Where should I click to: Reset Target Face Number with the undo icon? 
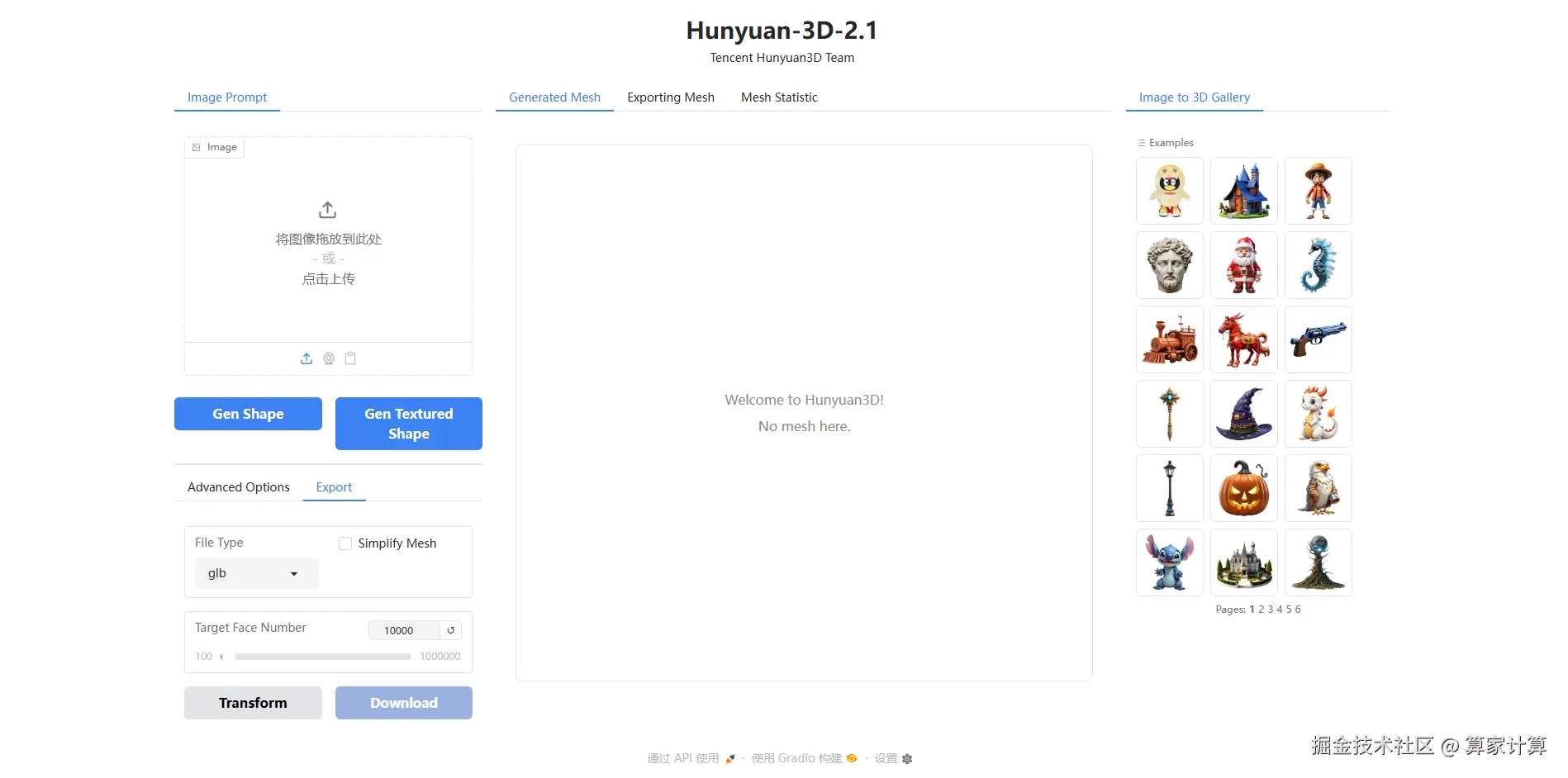(451, 630)
